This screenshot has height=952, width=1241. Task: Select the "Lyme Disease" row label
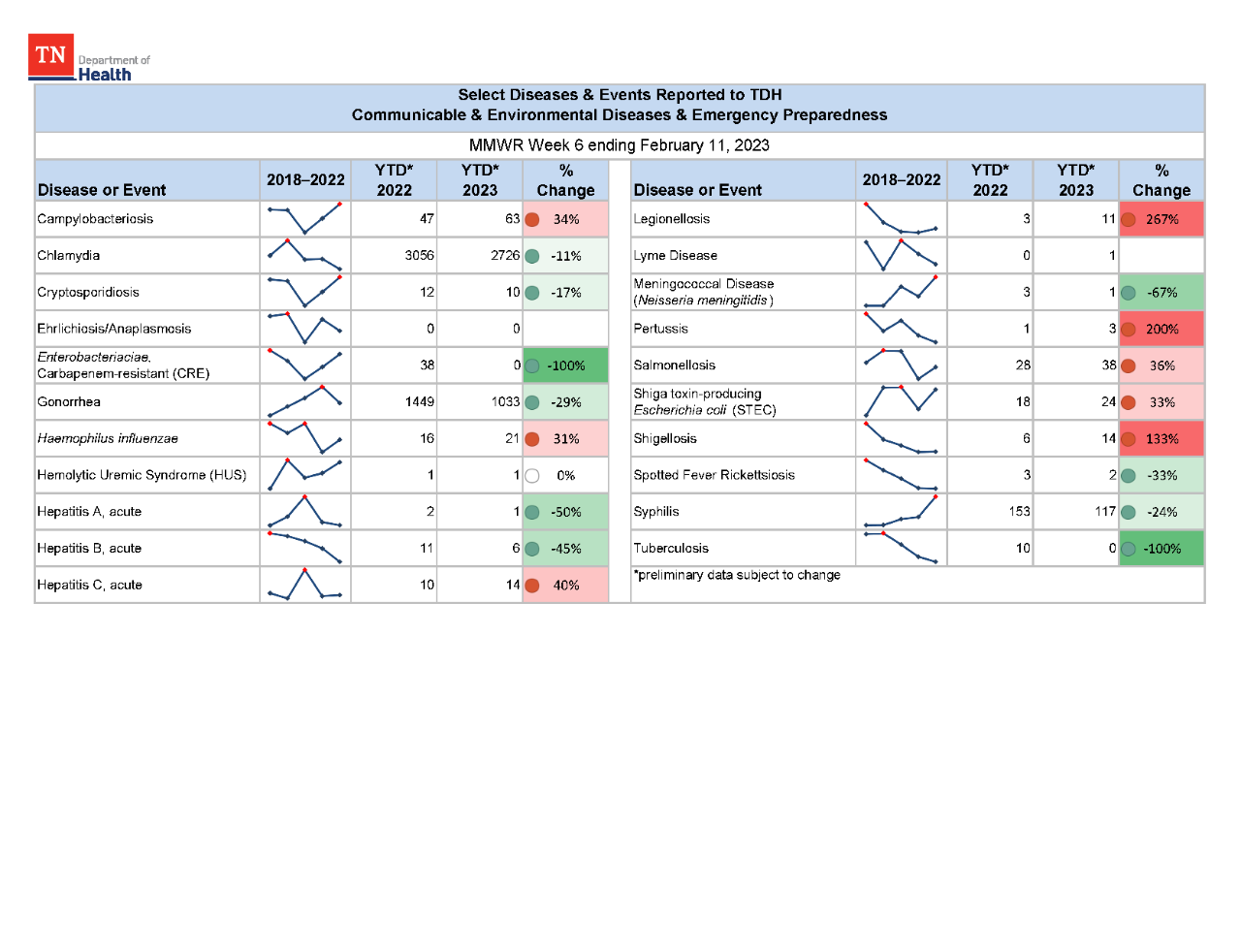coord(676,256)
